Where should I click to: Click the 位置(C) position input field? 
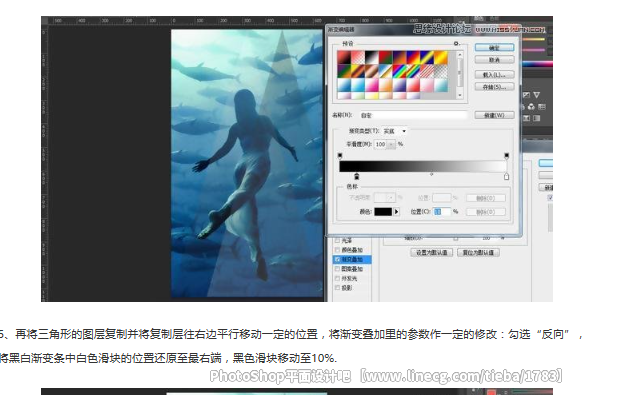[442, 212]
